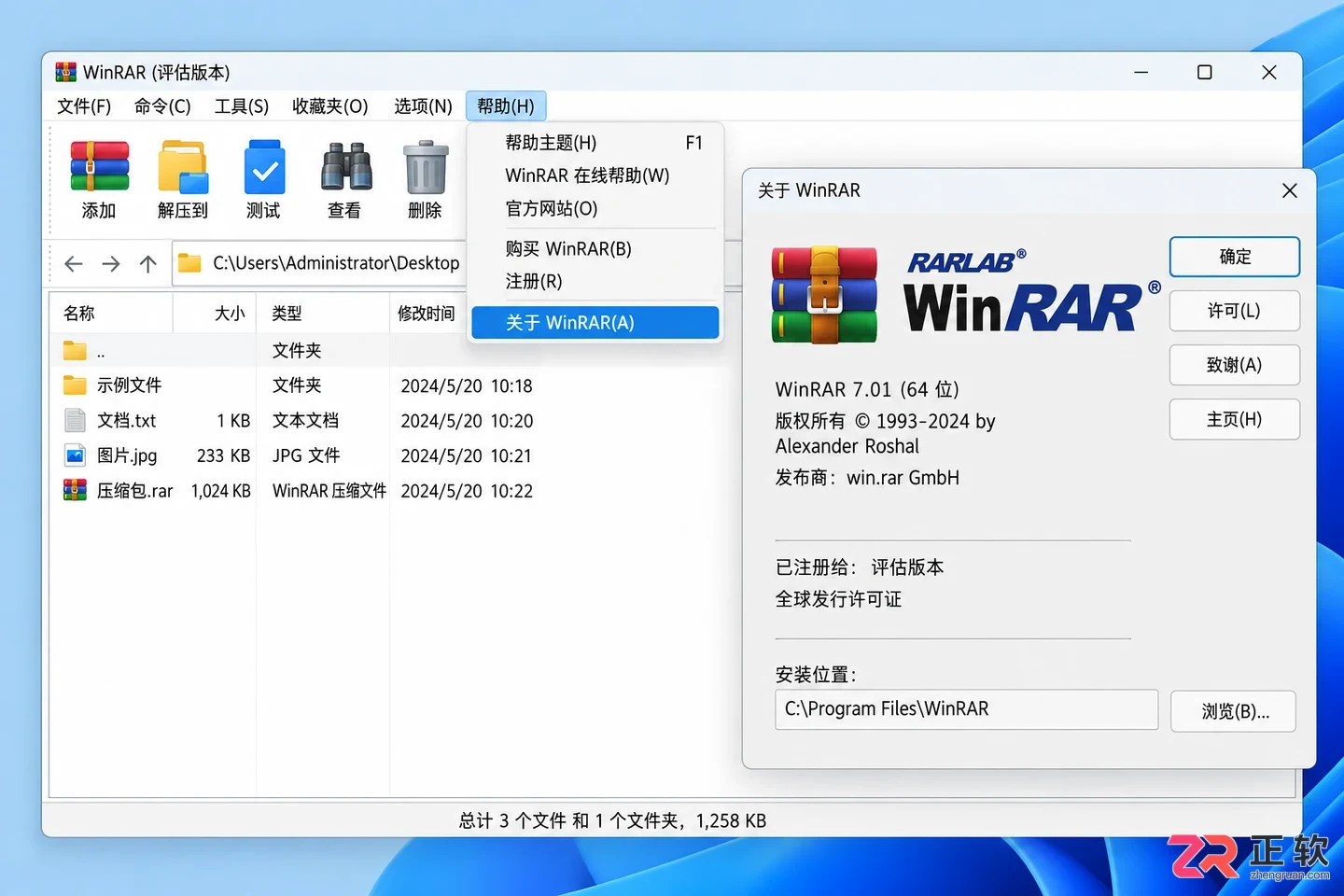
Task: Click the 解压到 (Extract to) toolbar icon
Action: point(183,167)
